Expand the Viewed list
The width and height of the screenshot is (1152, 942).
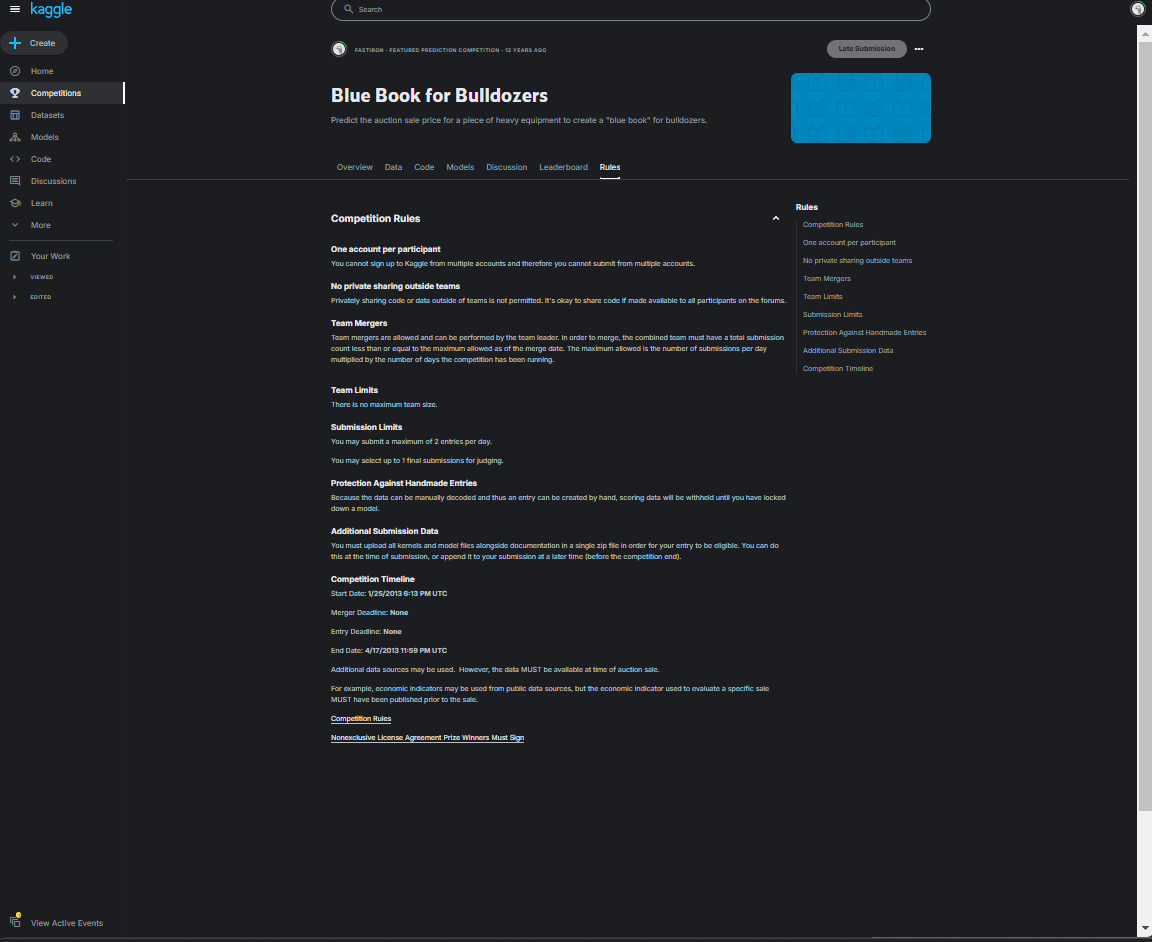[15, 277]
